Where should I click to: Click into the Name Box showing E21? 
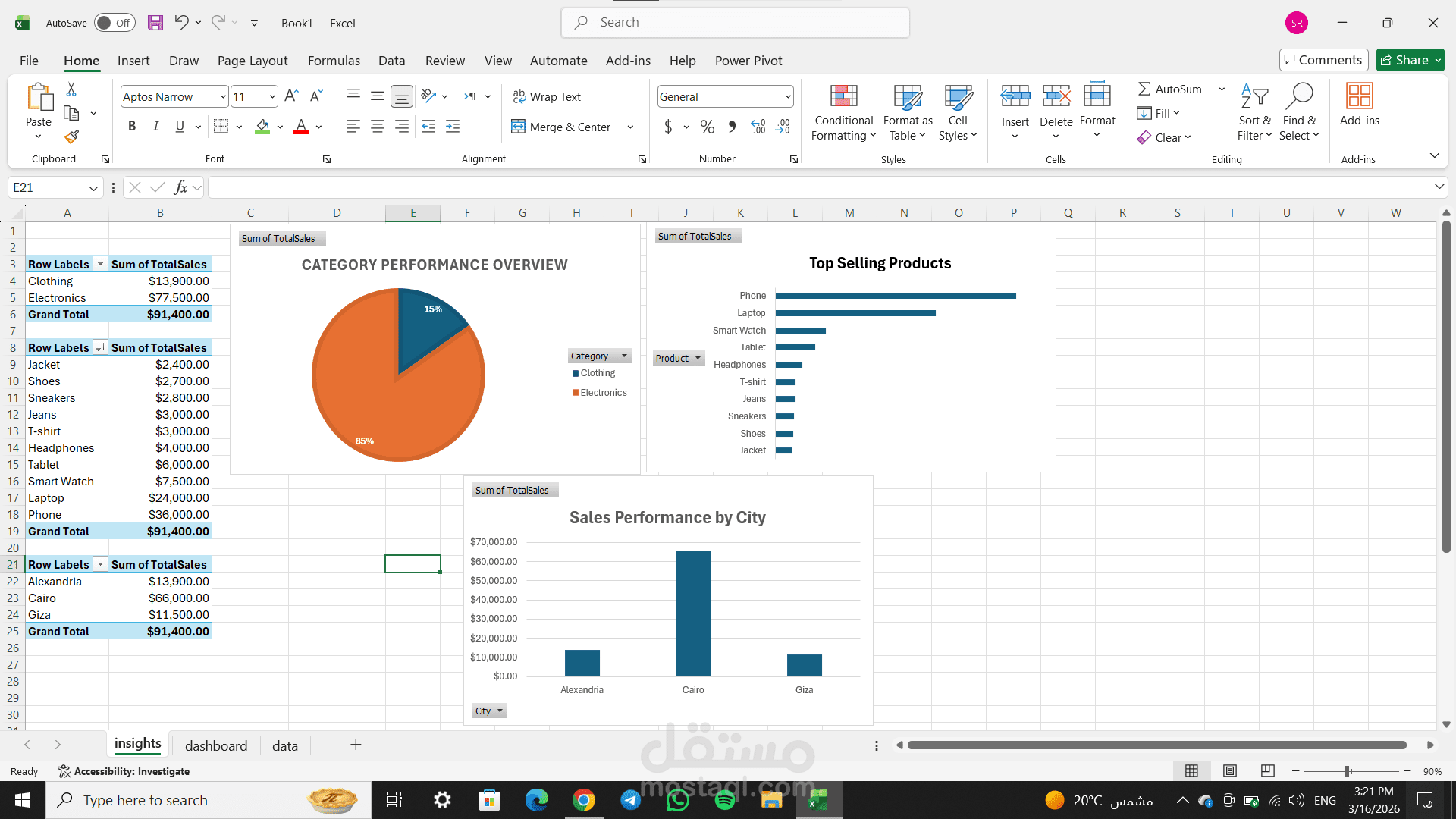pyautogui.click(x=45, y=187)
